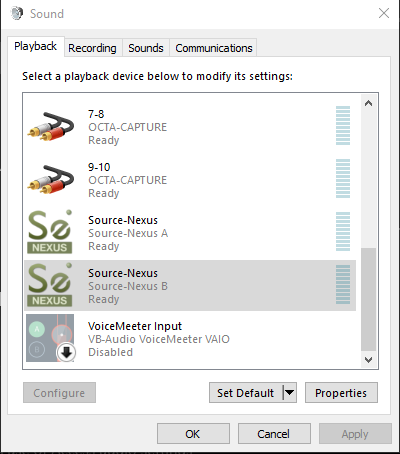Confirm with the OK button
400x454 pixels.
coord(193,434)
